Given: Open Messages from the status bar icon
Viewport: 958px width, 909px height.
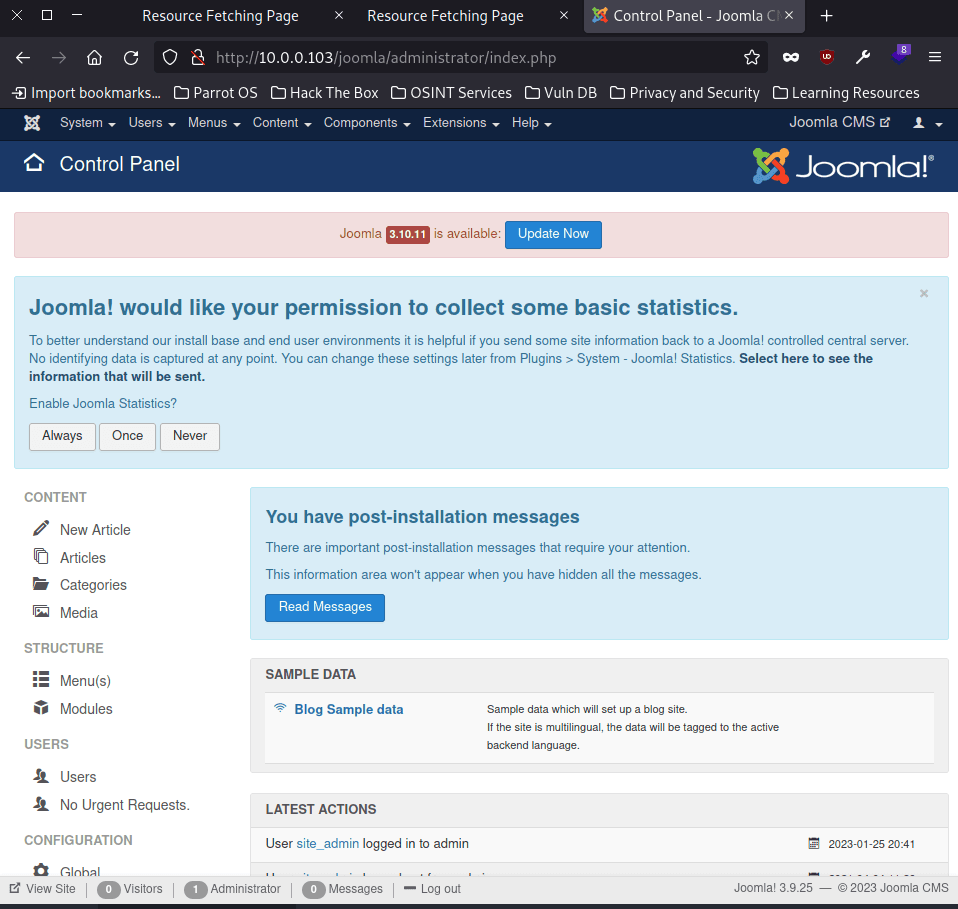Looking at the screenshot, I should (x=313, y=889).
